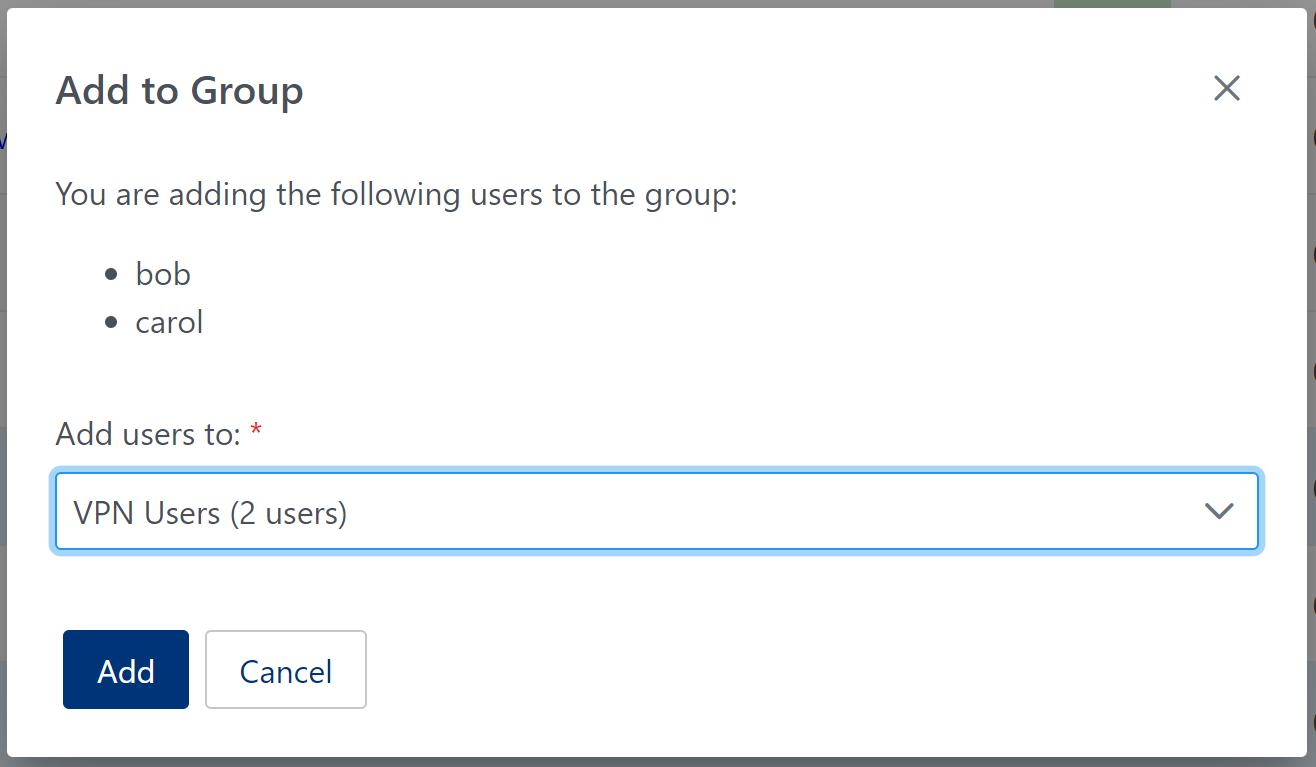This screenshot has width=1316, height=767.
Task: Close the Add to Group dialog
Action: [x=1226, y=89]
